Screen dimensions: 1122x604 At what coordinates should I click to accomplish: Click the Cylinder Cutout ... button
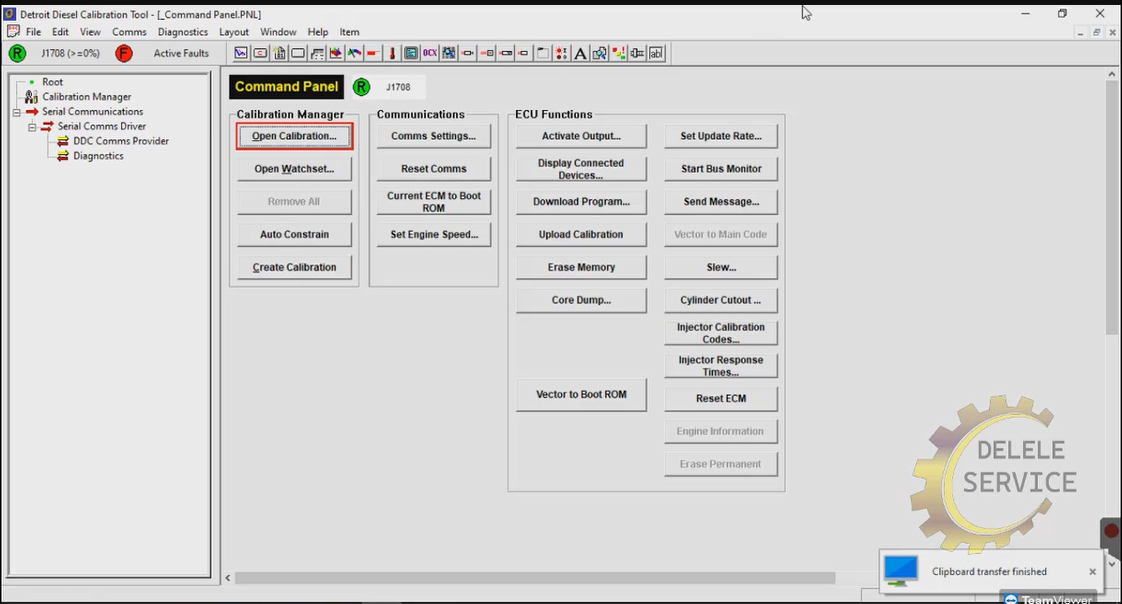coord(721,301)
